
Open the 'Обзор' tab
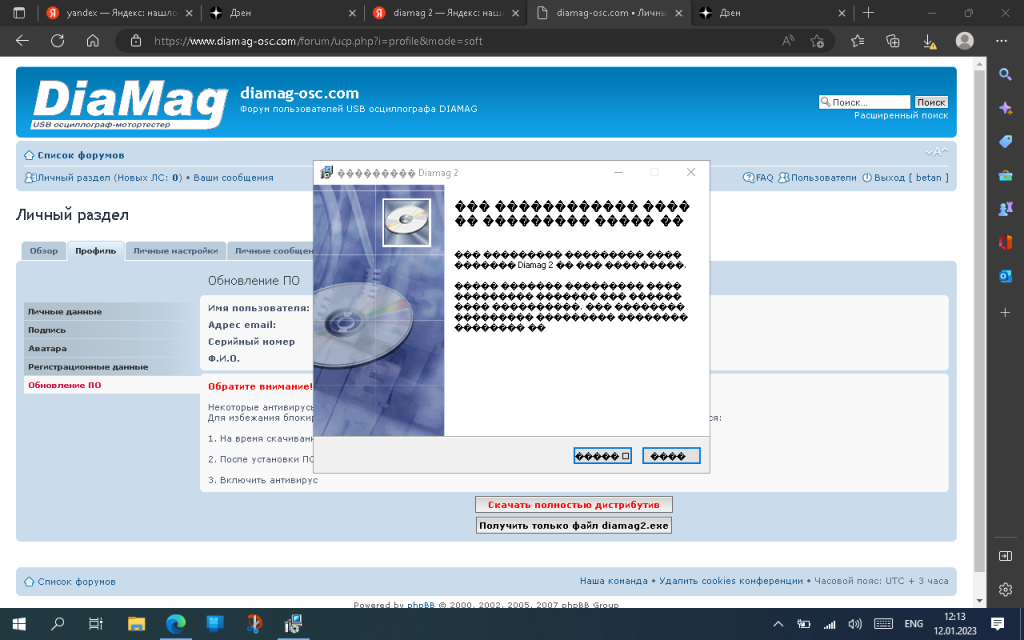pos(44,251)
